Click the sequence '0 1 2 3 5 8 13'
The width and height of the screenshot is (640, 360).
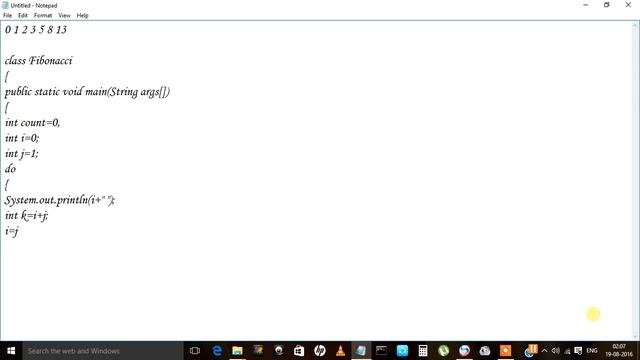[36, 29]
